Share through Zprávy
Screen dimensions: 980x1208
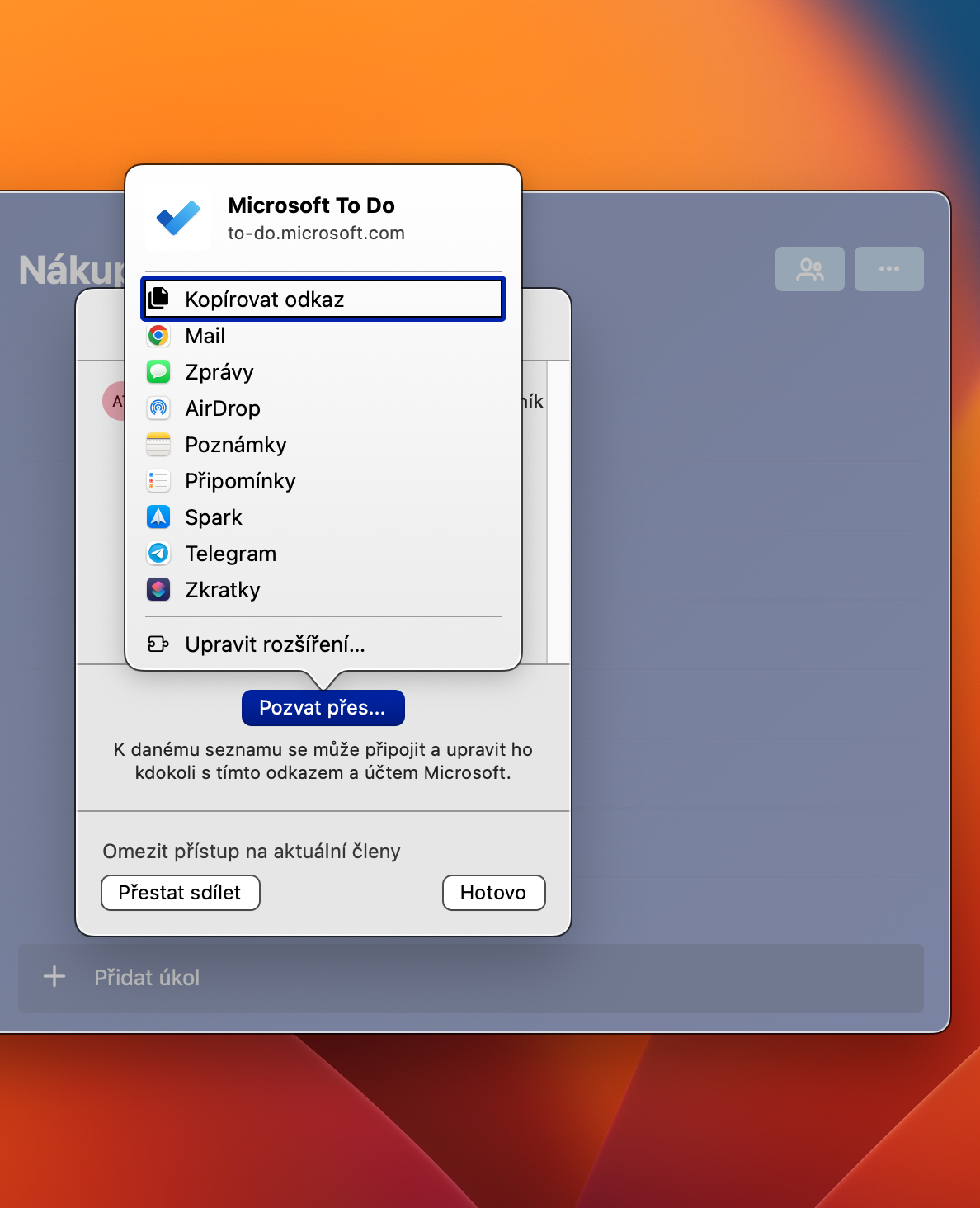323,372
